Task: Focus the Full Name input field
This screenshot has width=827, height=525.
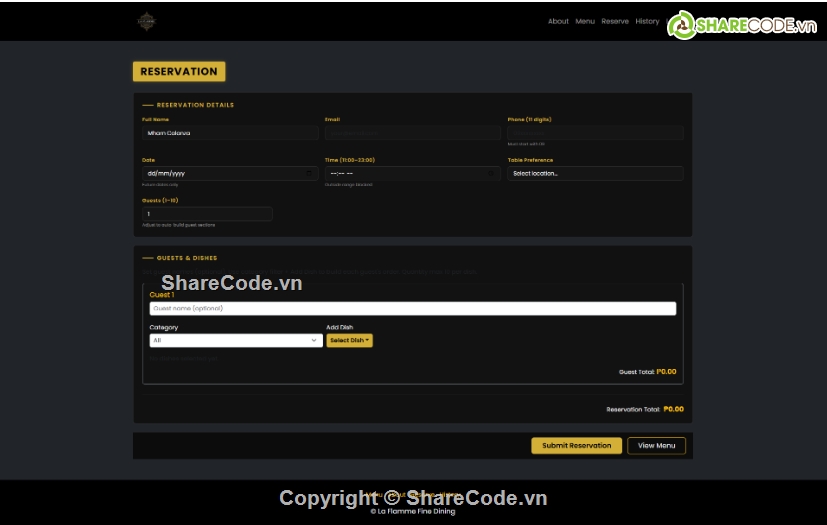Action: pyautogui.click(x=230, y=133)
